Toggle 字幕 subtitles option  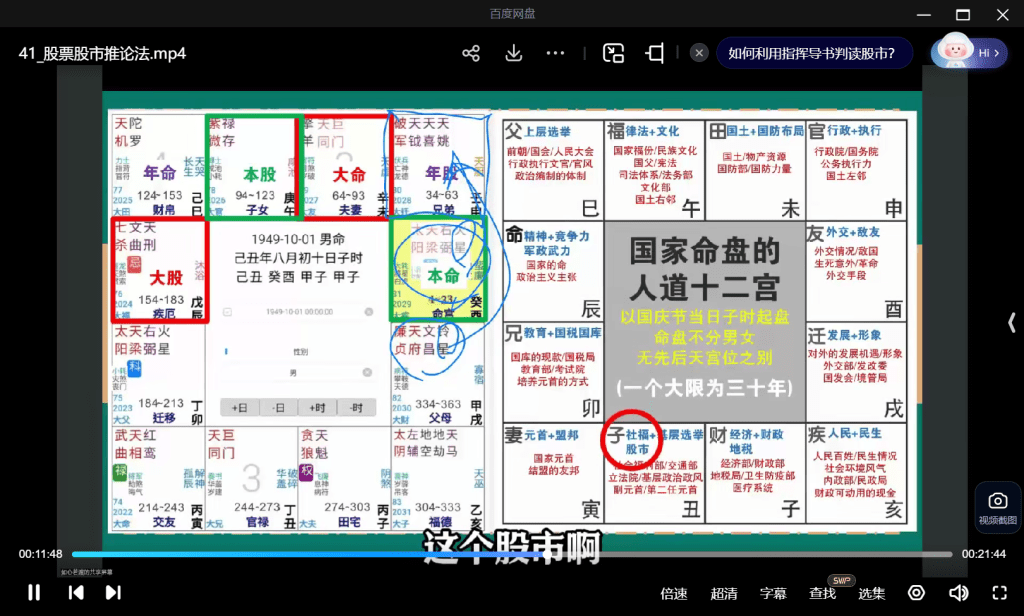[773, 594]
